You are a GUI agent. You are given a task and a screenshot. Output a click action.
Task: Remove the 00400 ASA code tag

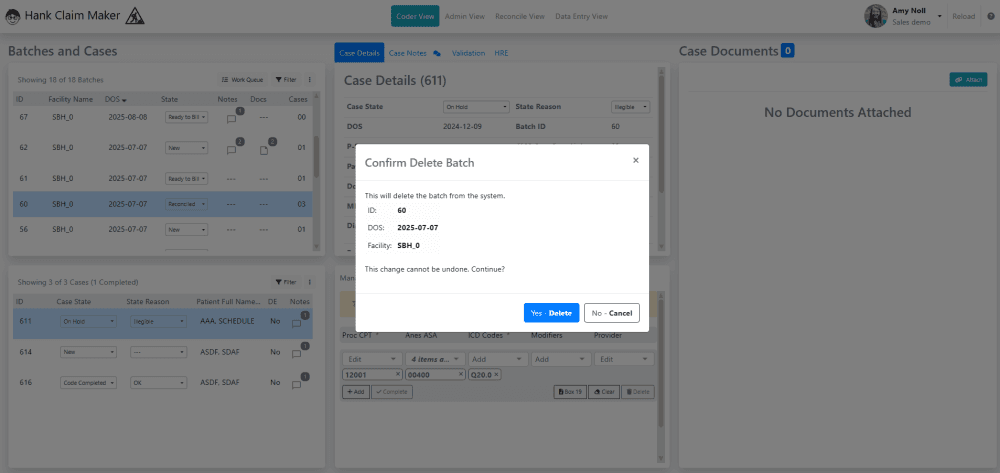coord(461,374)
